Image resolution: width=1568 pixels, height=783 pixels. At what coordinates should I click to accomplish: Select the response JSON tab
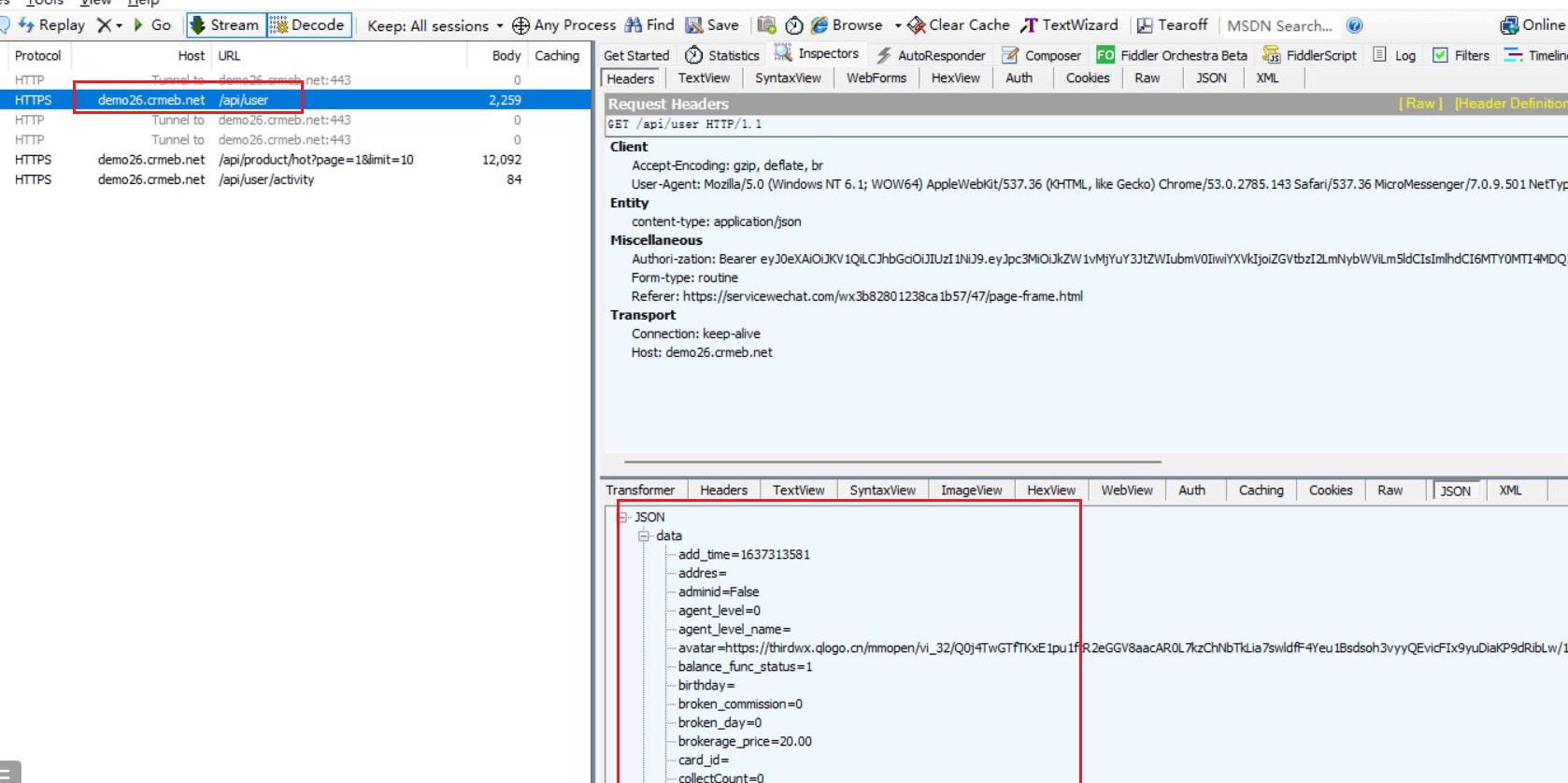(x=1455, y=491)
